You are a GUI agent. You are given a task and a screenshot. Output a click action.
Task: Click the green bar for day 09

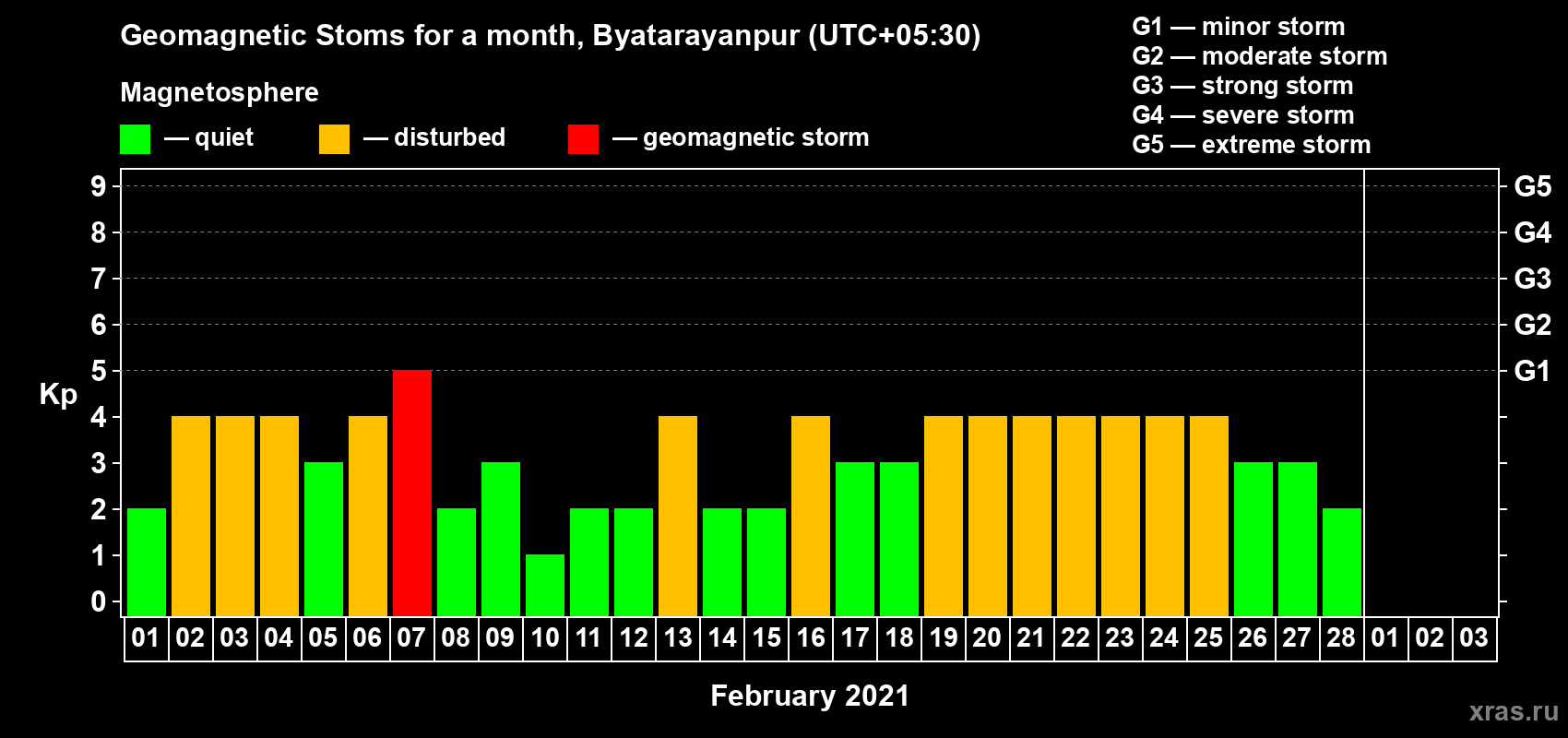pyautogui.click(x=501, y=539)
